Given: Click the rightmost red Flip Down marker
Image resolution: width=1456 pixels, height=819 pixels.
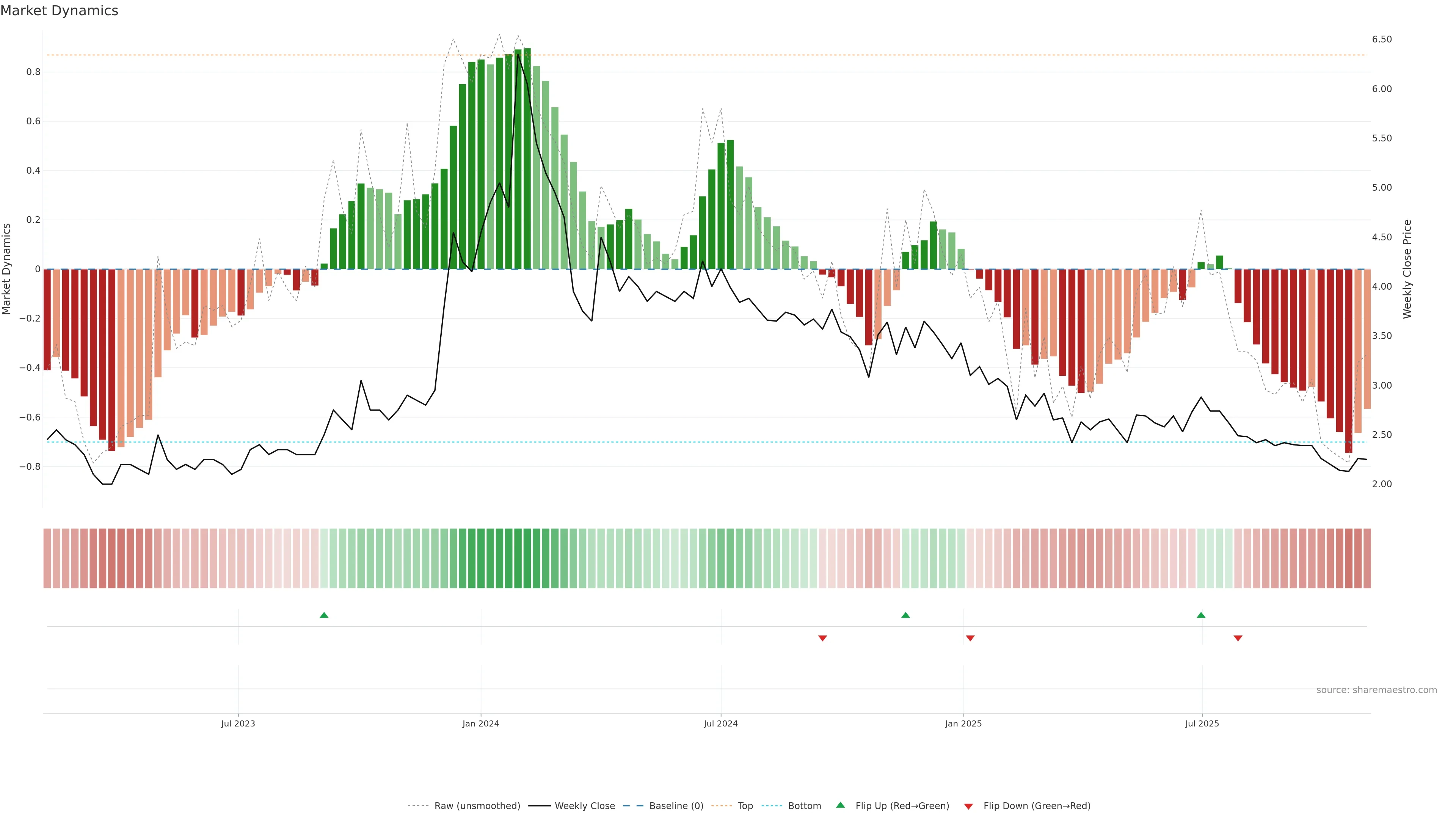Looking at the screenshot, I should [1238, 638].
